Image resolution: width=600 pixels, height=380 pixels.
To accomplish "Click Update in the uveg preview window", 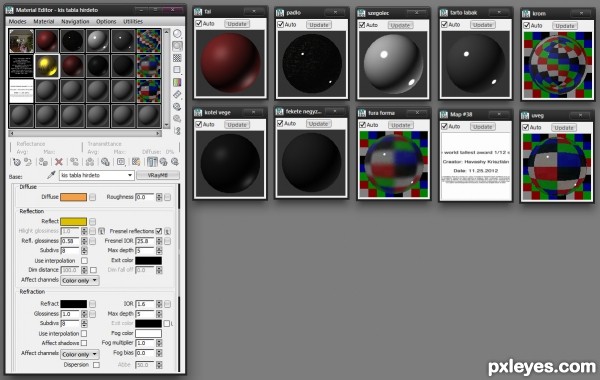I will 564,127.
